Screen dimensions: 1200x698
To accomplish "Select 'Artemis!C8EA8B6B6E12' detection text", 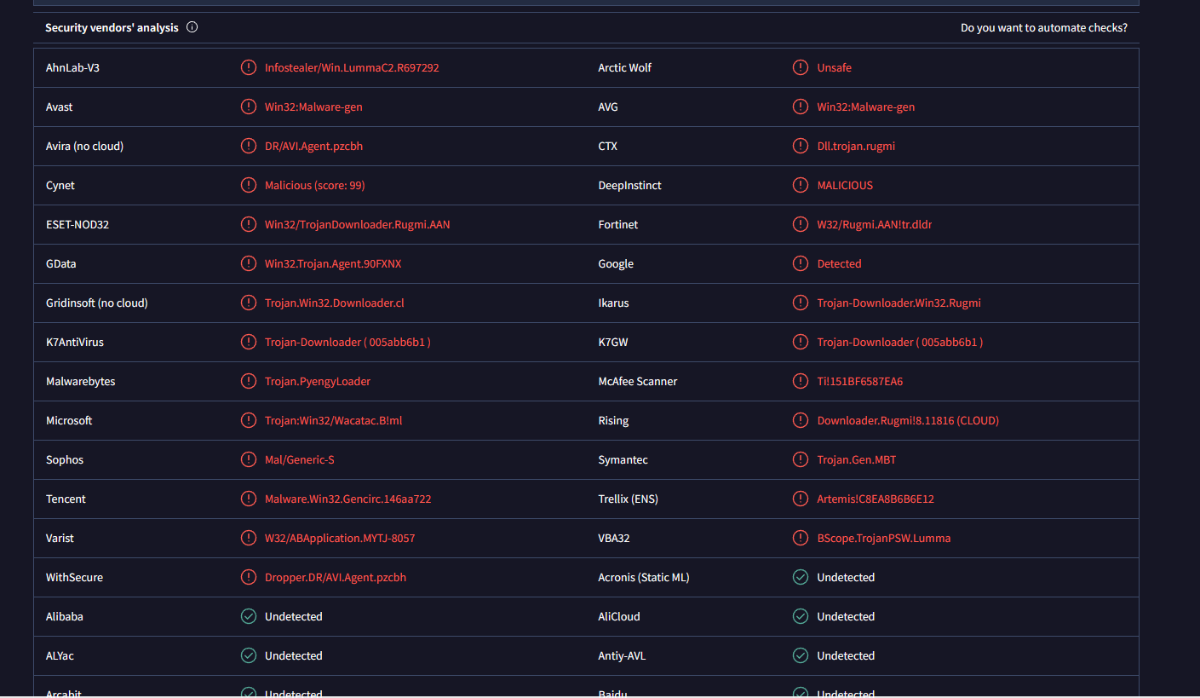I will pyautogui.click(x=875, y=499).
